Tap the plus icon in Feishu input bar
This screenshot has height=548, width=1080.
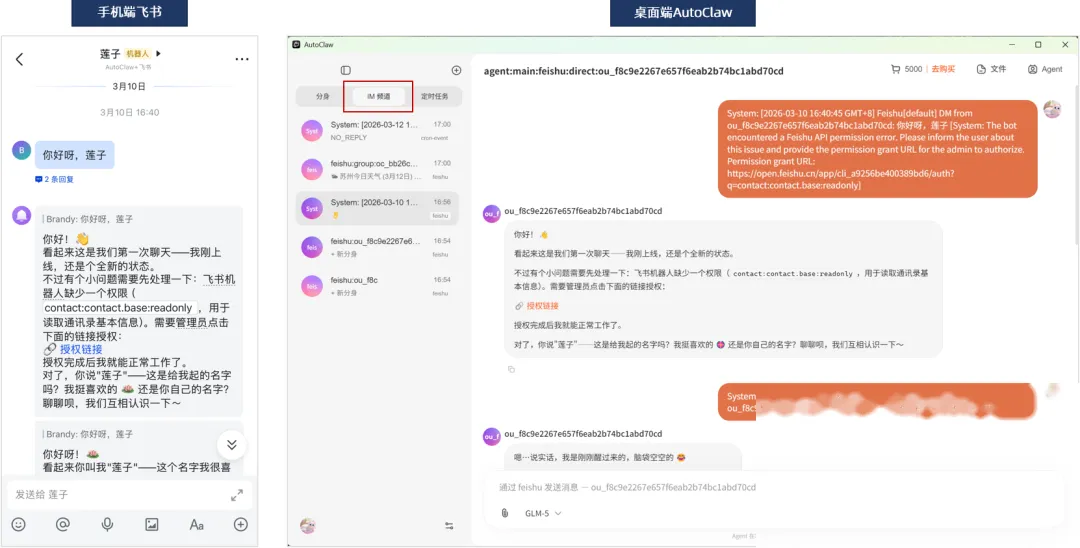(x=240, y=525)
